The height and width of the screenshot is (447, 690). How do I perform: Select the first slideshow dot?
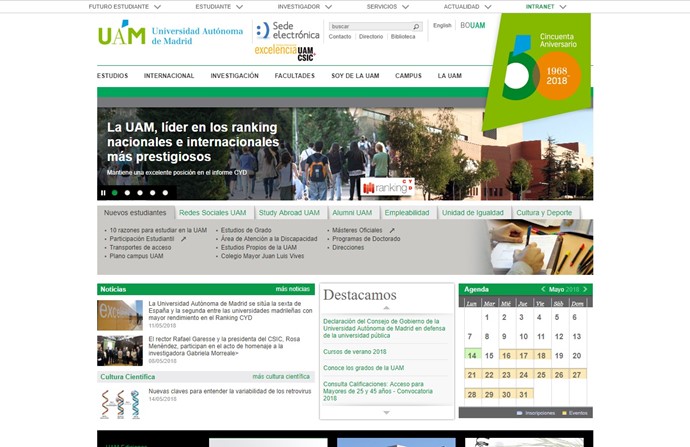pos(114,193)
